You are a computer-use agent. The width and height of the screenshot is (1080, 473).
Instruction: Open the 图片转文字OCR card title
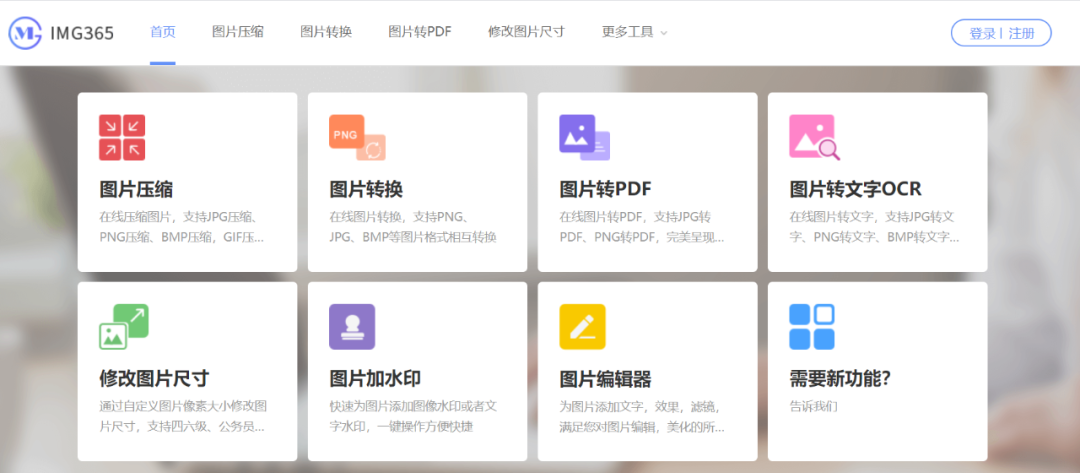click(855, 189)
